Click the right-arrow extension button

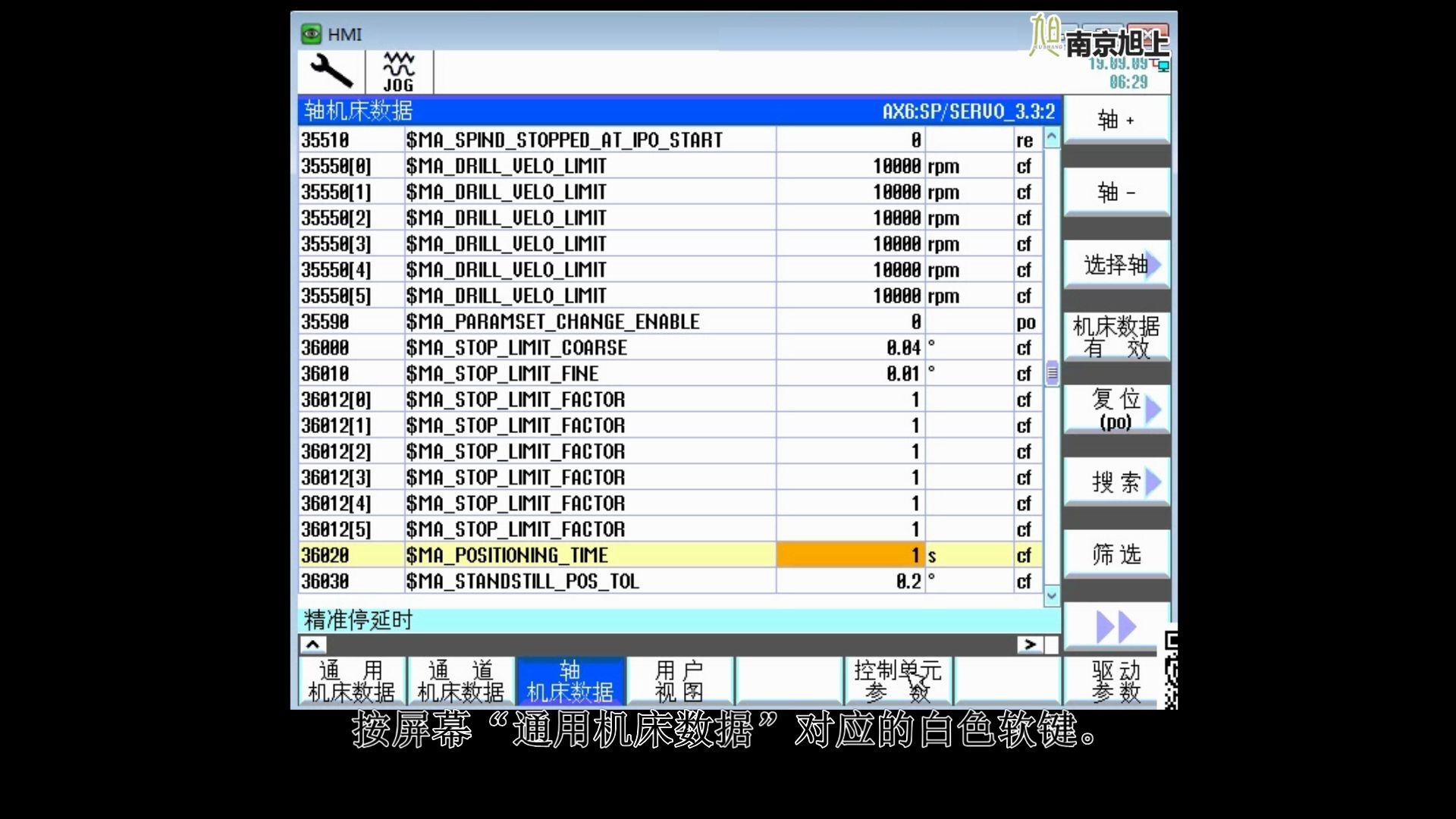(1029, 645)
